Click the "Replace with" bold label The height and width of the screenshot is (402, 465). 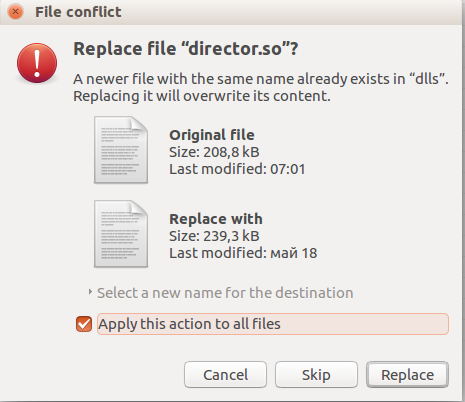click(216, 219)
